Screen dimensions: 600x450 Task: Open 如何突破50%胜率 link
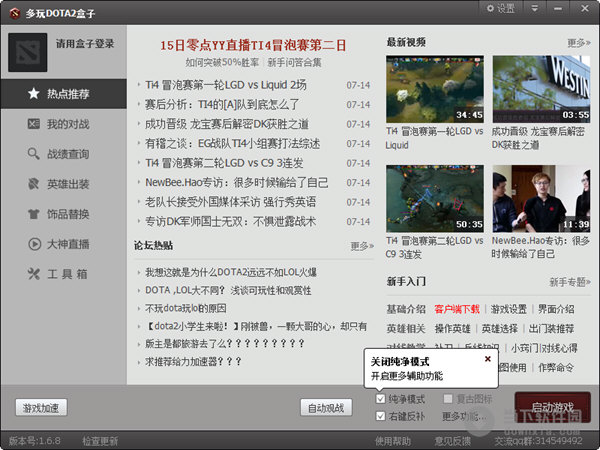click(x=222, y=62)
